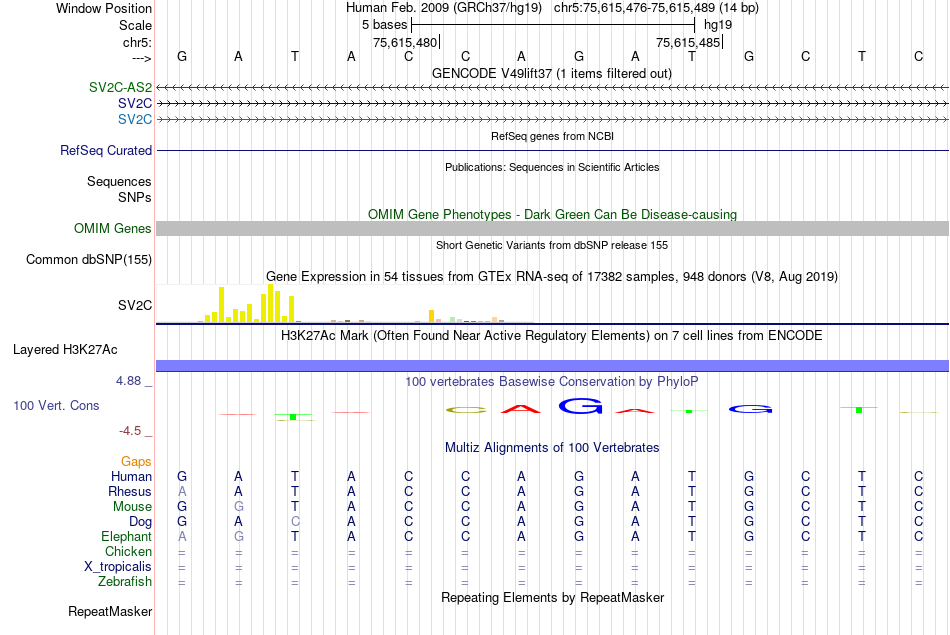Screen dimensions: 950x635
Task: Click the Dog species label
Action: [141, 522]
